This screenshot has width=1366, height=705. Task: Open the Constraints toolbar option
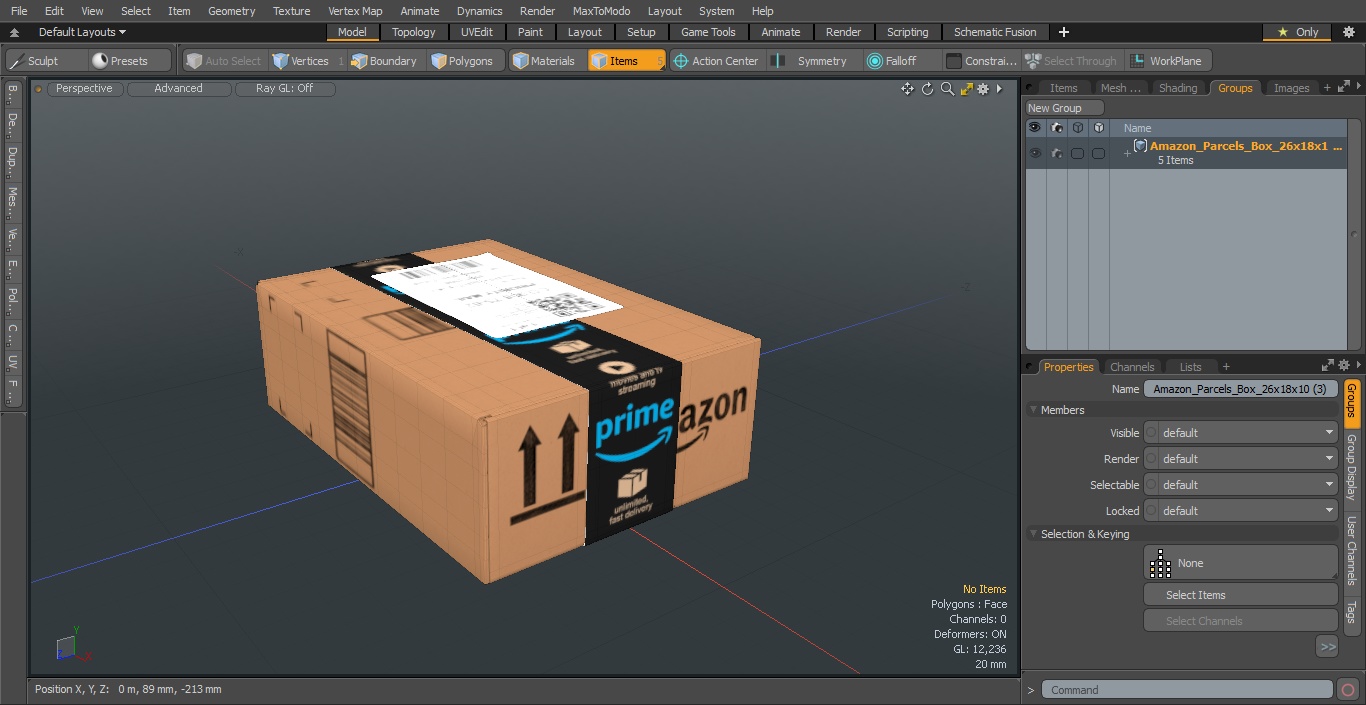pos(982,61)
